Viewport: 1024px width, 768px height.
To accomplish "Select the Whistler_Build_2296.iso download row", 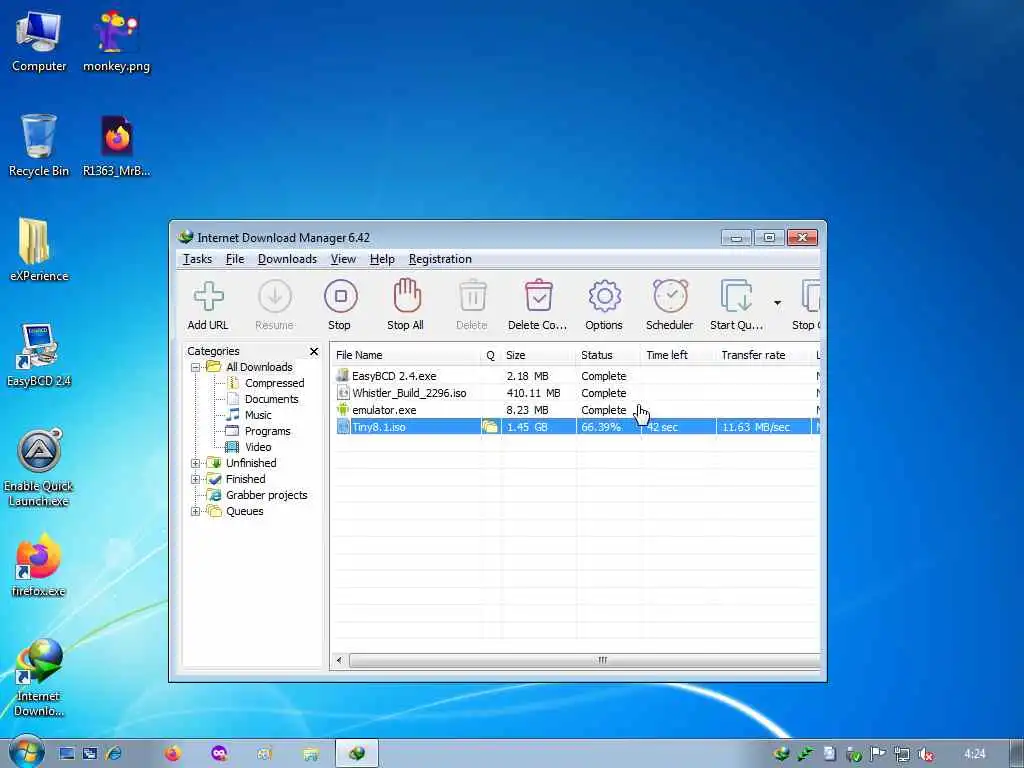I will 575,393.
